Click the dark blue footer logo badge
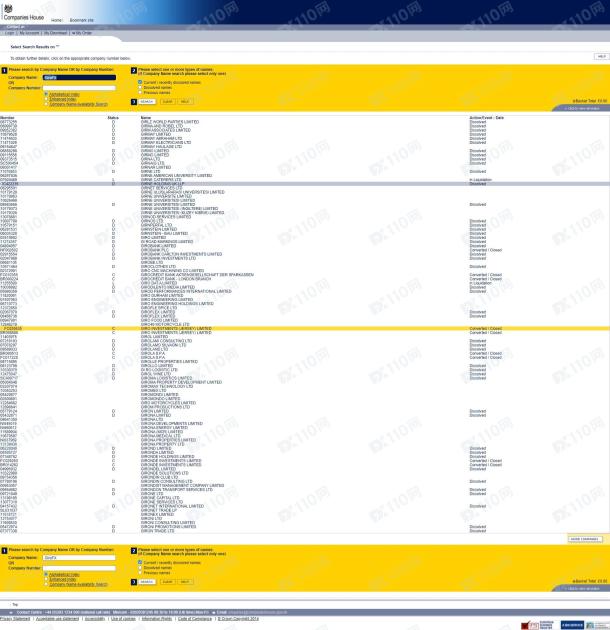 572,625
